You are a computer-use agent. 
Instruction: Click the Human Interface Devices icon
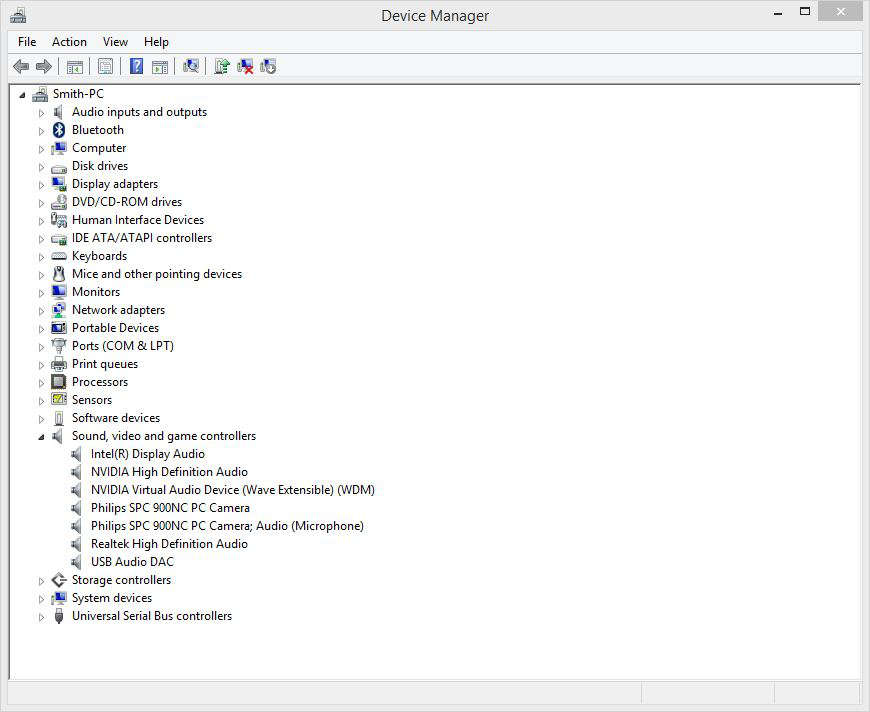(x=59, y=220)
